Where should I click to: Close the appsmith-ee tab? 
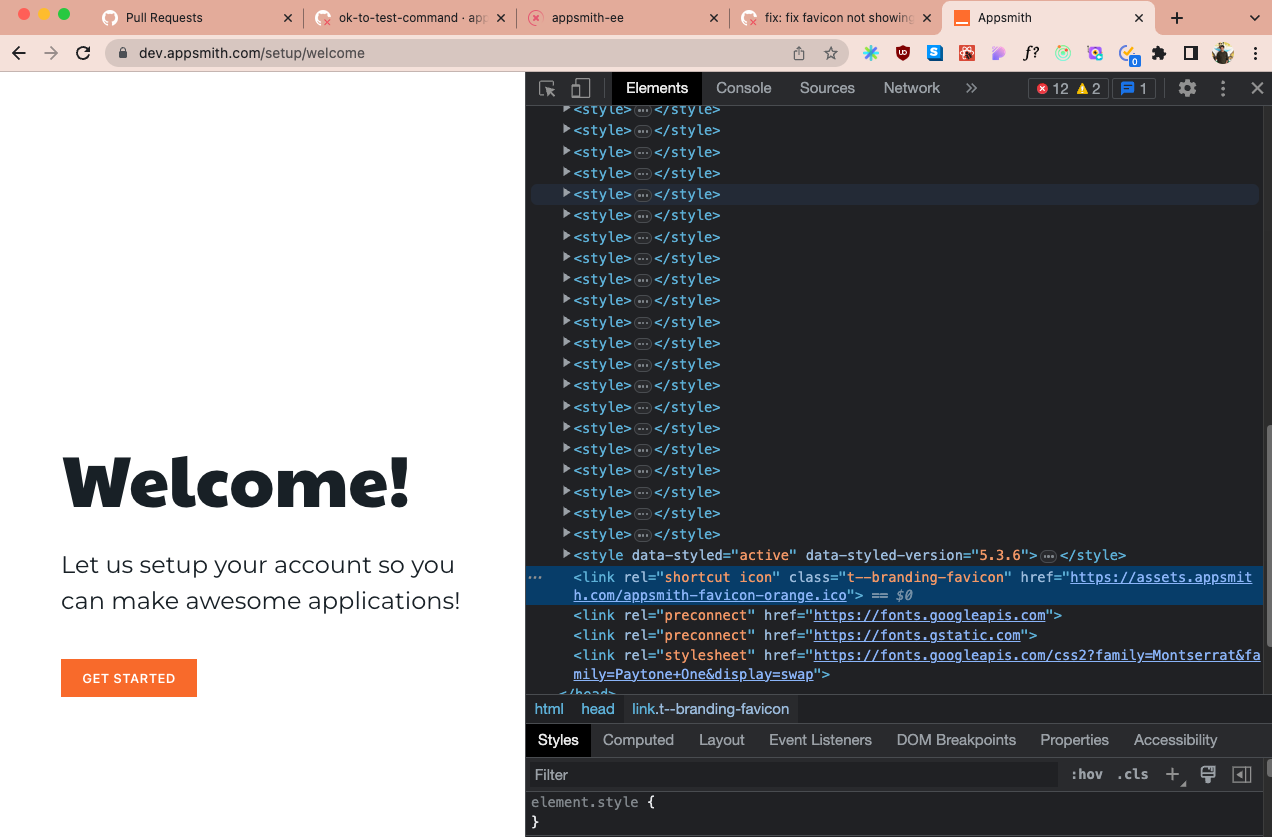713,18
